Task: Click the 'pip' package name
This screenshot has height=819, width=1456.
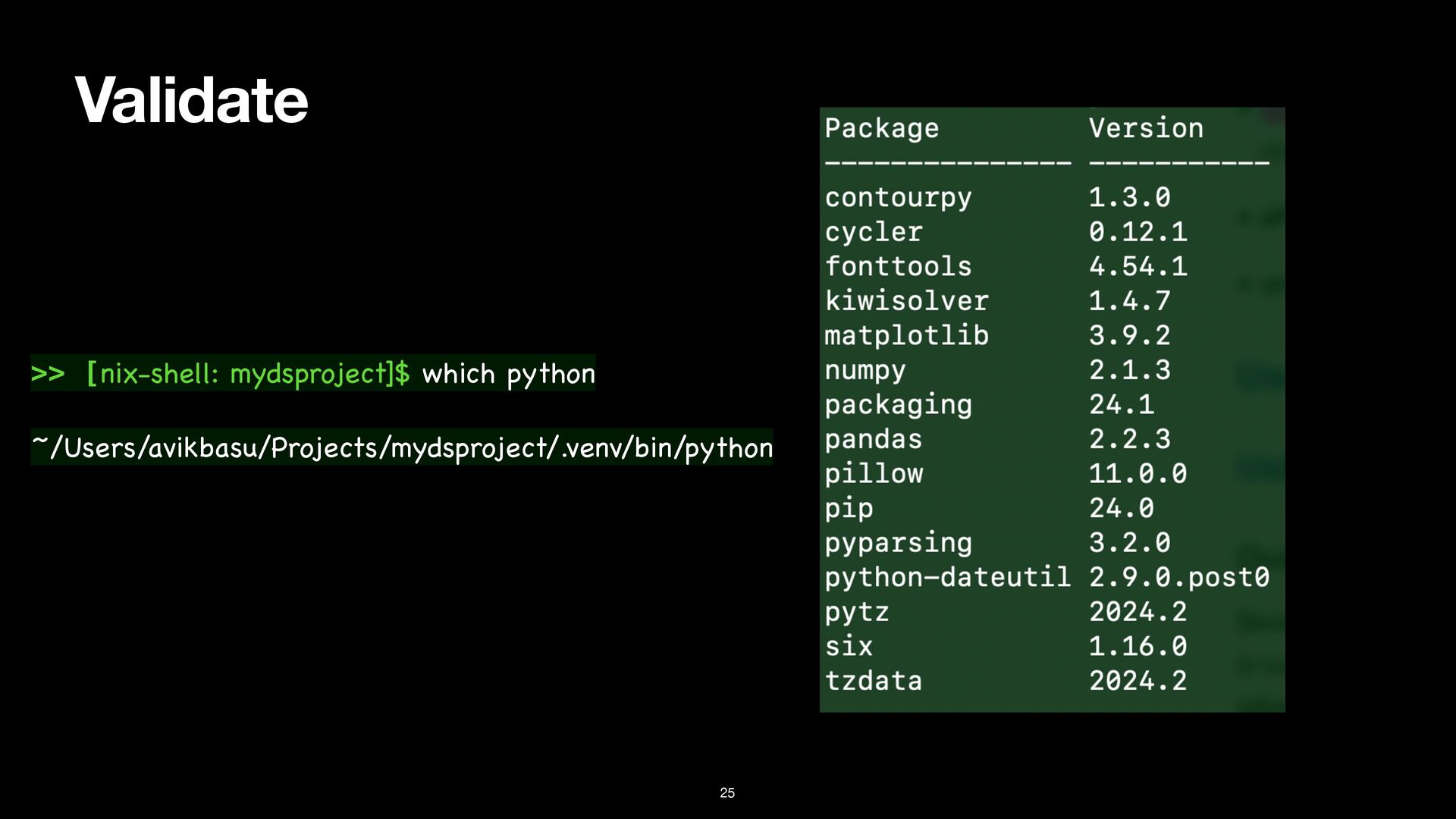Action: pyautogui.click(x=849, y=509)
